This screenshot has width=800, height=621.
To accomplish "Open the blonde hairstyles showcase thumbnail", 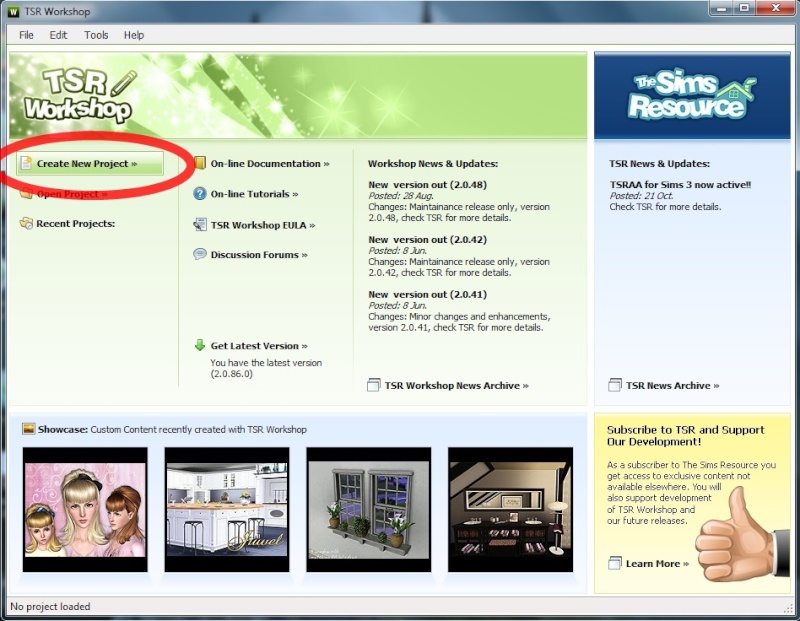I will (85, 509).
